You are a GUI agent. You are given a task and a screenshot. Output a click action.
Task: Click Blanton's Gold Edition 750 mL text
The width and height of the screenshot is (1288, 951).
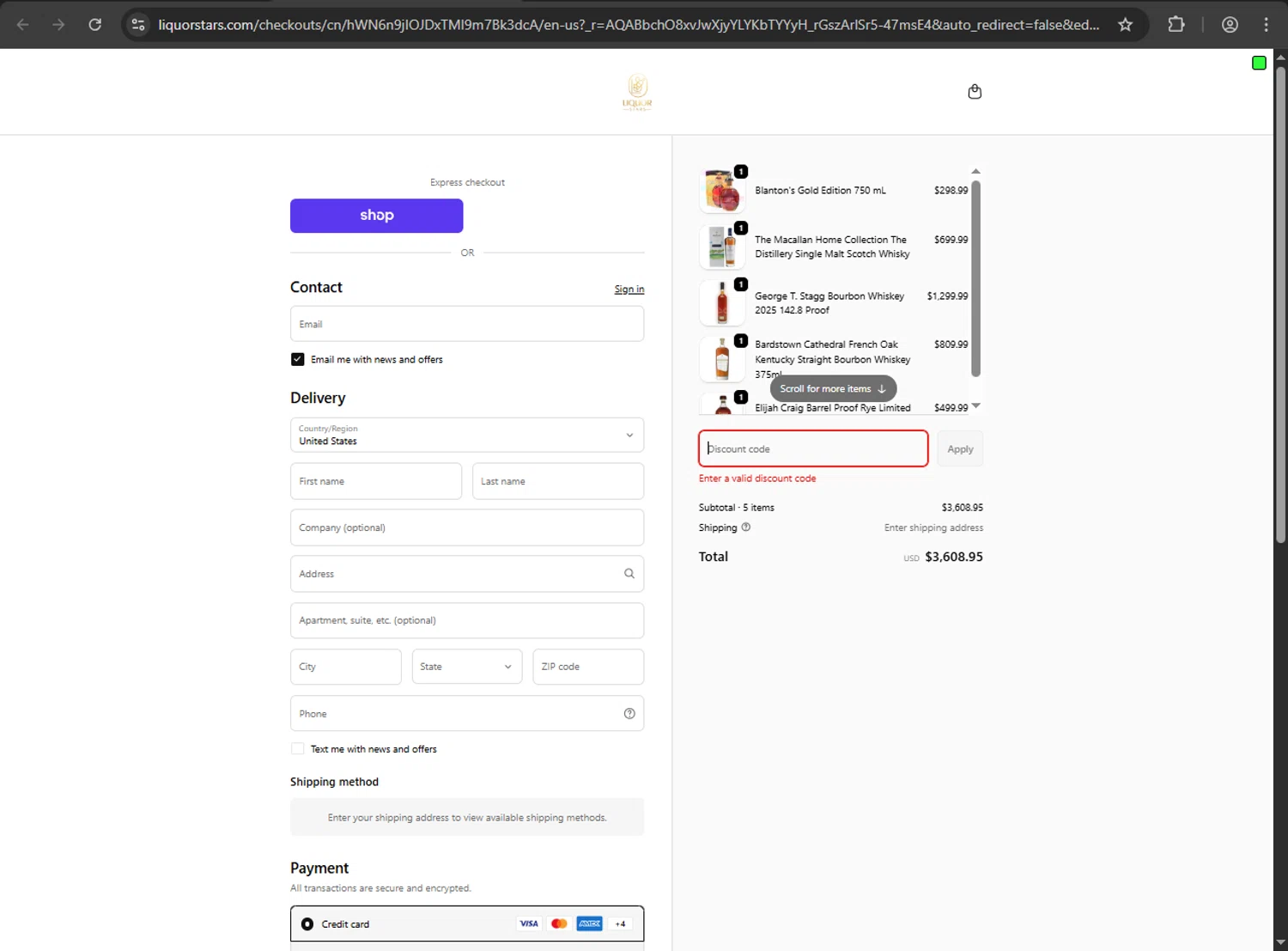(x=820, y=191)
